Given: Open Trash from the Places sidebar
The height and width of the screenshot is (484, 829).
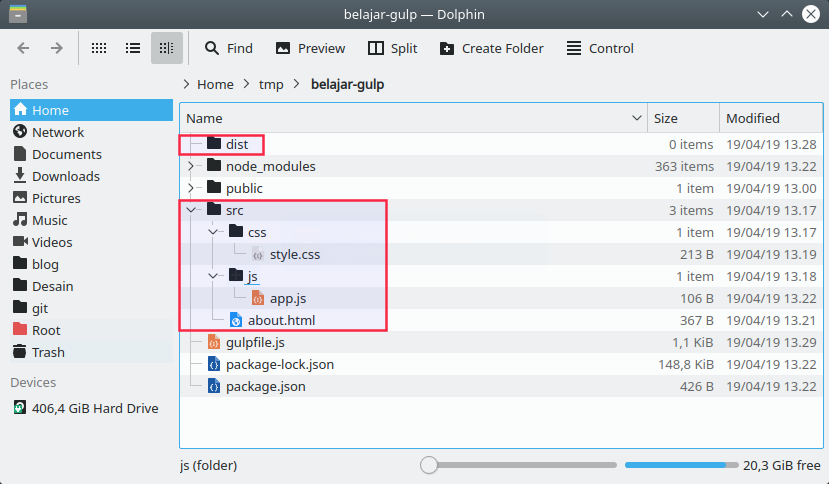Looking at the screenshot, I should pos(48,352).
